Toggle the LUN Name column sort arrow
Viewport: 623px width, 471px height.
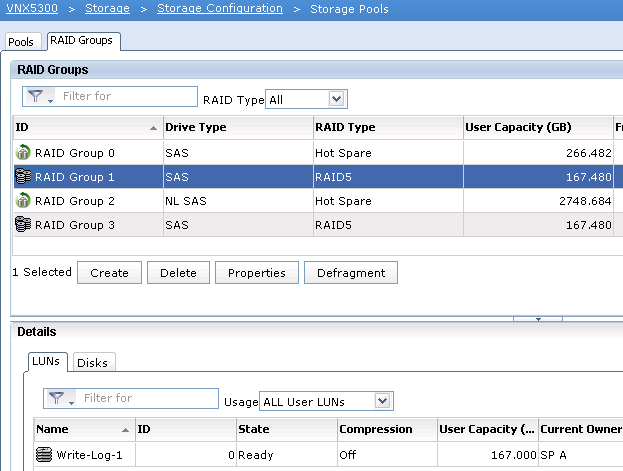[126, 430]
